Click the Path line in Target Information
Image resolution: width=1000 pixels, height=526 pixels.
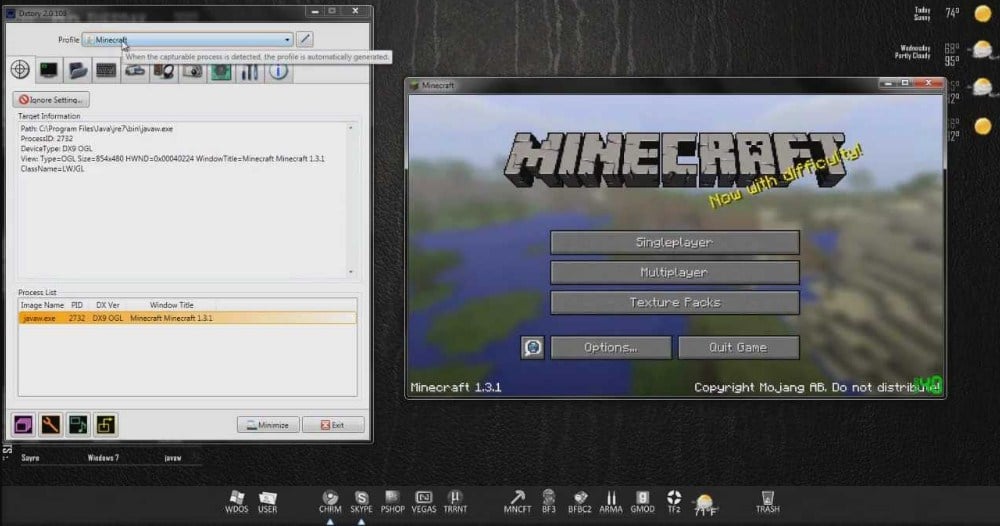(97, 128)
